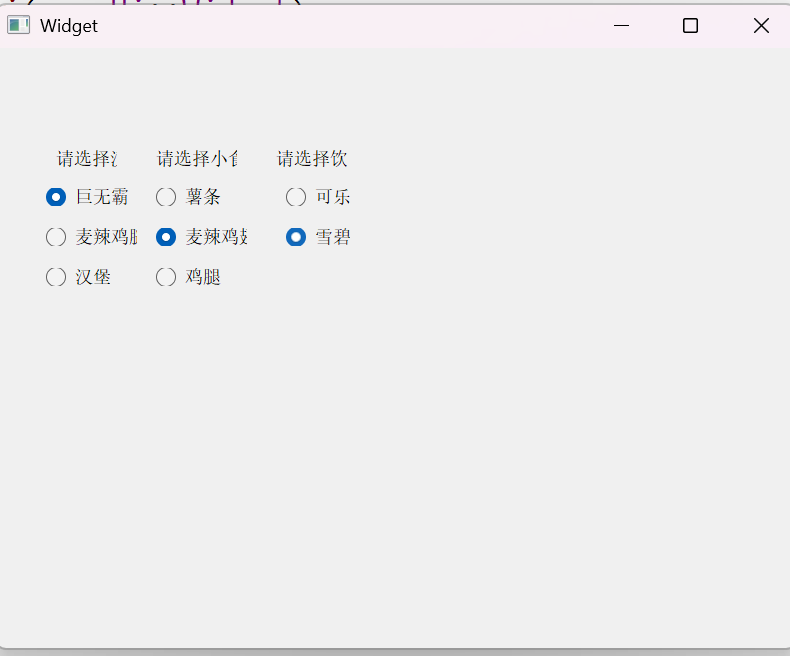
Task: Click the 请选择饮 group heading
Action: [312, 159]
